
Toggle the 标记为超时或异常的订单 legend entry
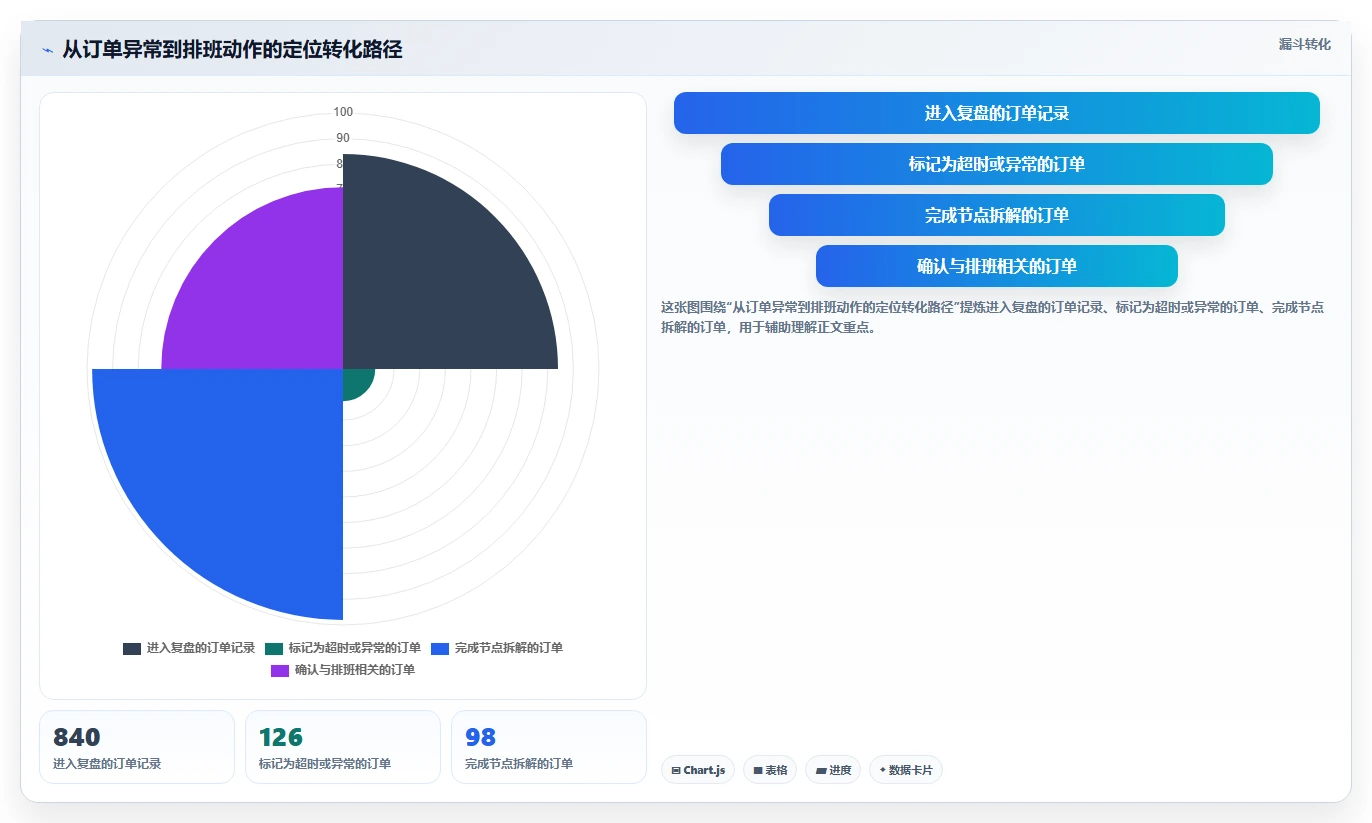point(343,648)
